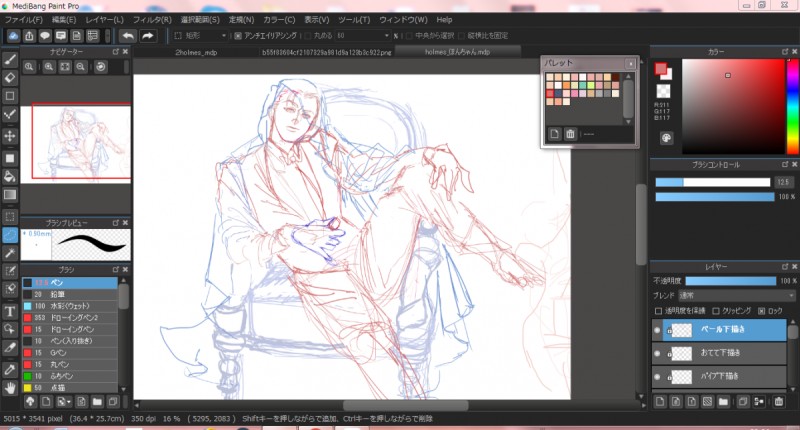This screenshot has width=800, height=430.
Task: Select the Gradient tool
Action: coord(10,195)
